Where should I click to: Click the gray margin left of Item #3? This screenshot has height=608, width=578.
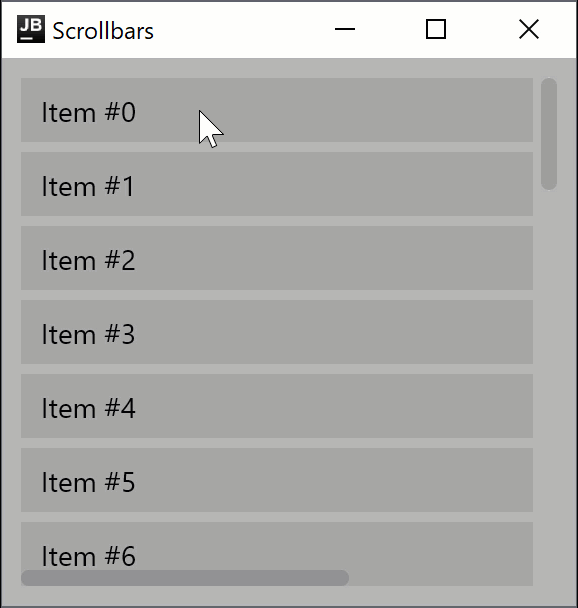[11, 332]
